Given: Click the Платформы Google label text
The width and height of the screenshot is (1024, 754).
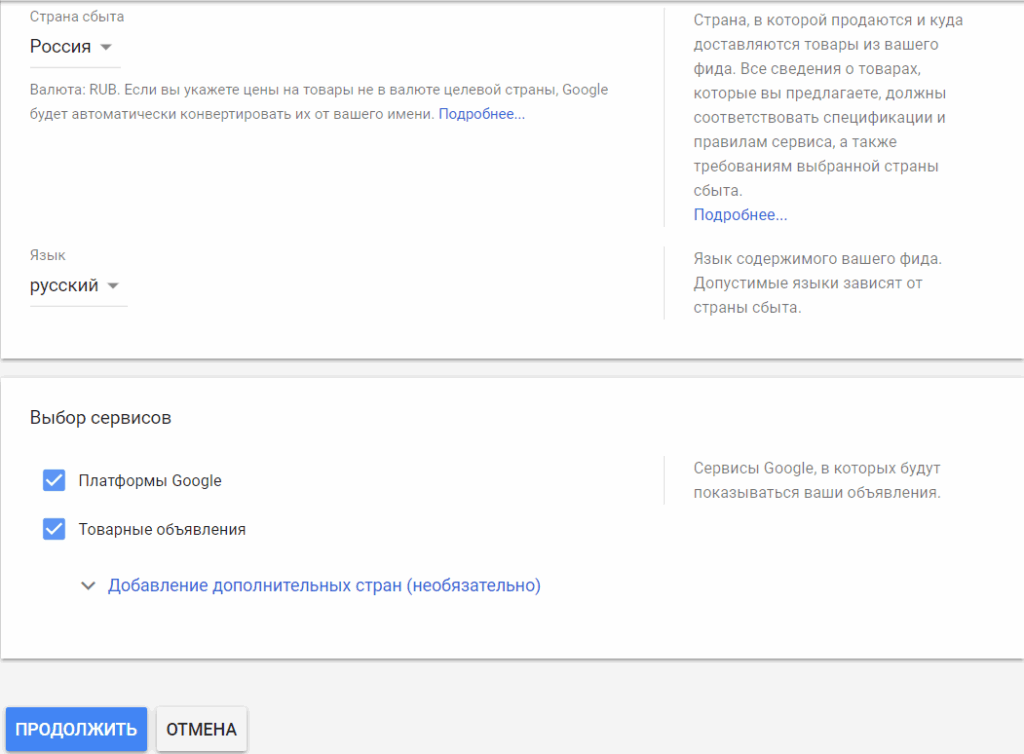Looking at the screenshot, I should tap(150, 481).
